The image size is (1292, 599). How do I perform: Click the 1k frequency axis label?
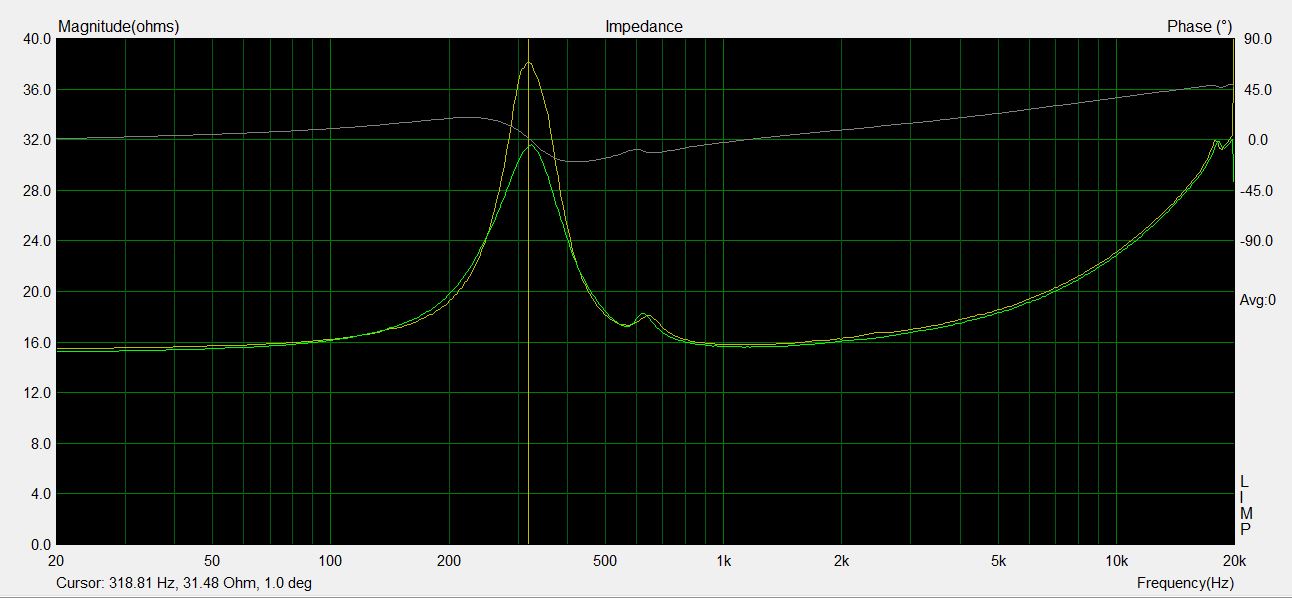click(723, 560)
